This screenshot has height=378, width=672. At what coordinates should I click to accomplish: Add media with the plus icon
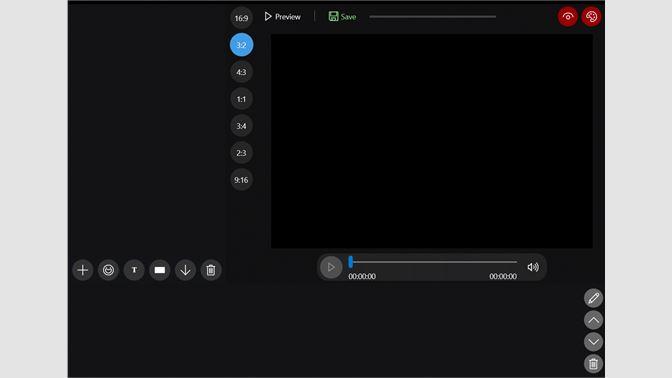[x=83, y=270]
